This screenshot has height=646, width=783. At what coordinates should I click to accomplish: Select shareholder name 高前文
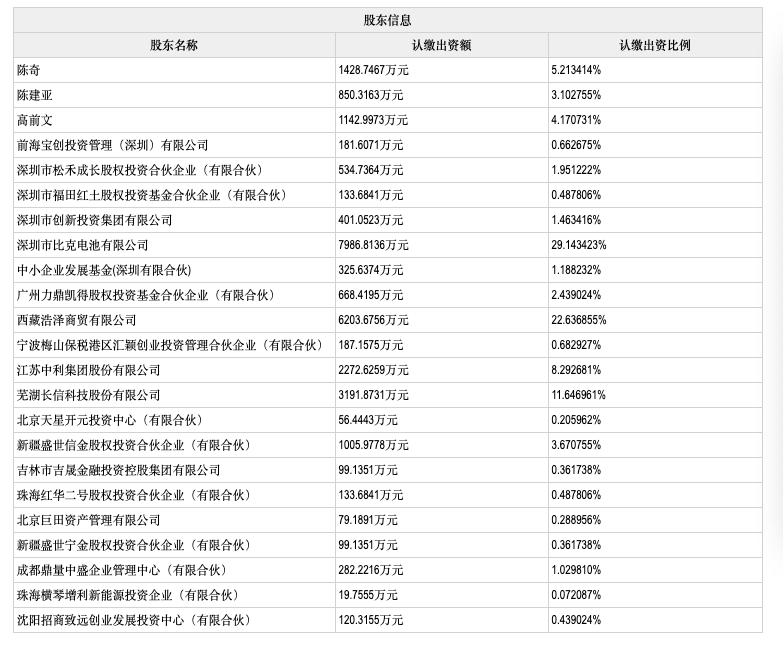tap(34, 120)
